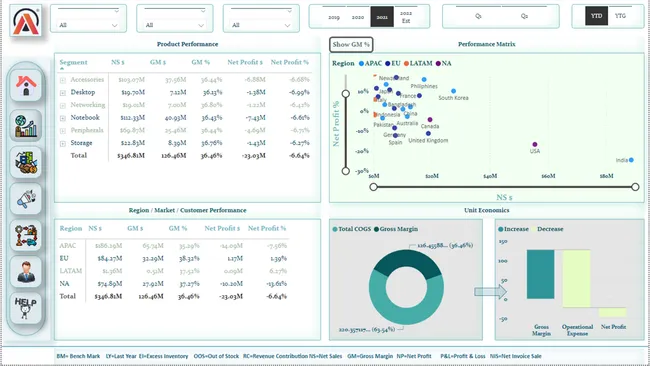Expand the Storage segment row
Screen dimensions: 650x366
[x=63, y=143]
